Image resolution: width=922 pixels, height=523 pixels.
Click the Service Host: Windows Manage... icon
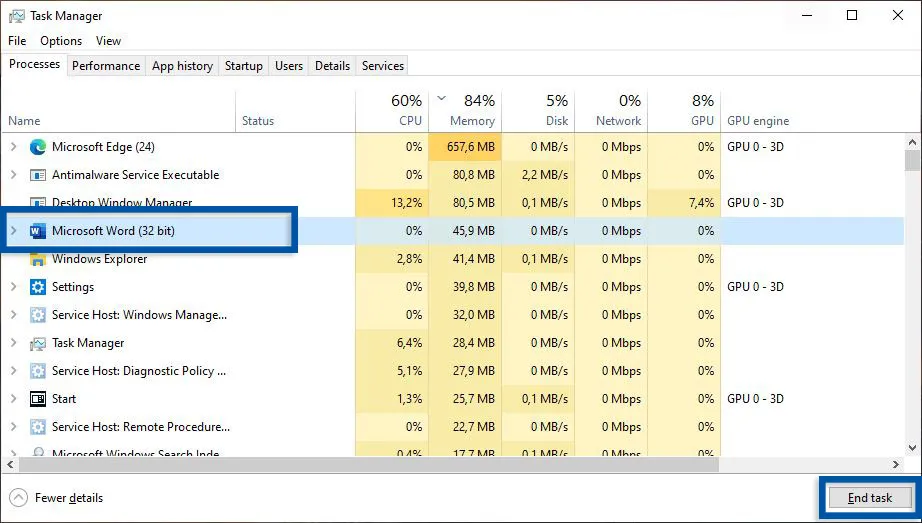(x=38, y=315)
